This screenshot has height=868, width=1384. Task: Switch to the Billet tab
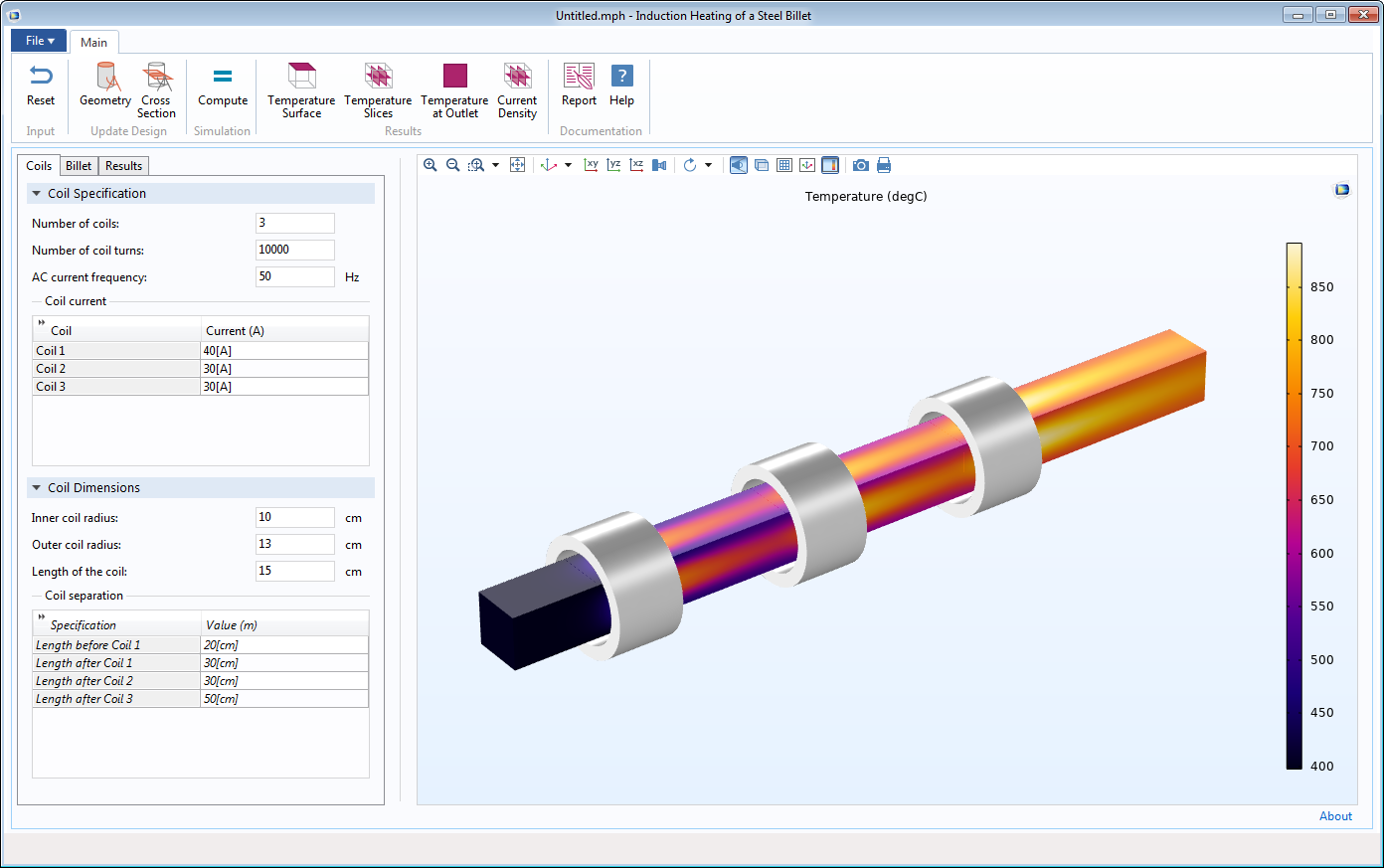click(x=79, y=165)
